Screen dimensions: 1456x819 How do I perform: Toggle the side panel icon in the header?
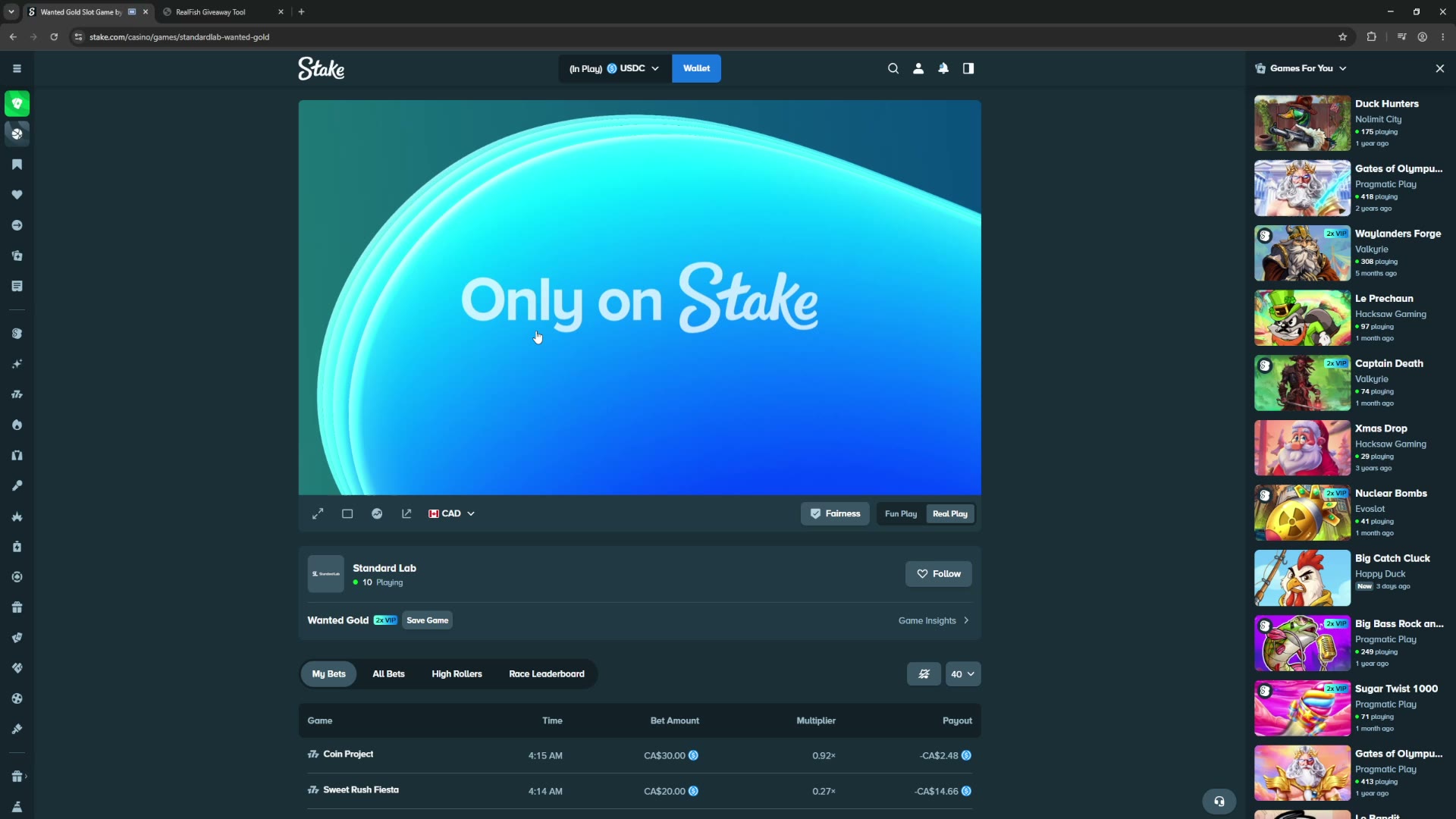(x=968, y=68)
